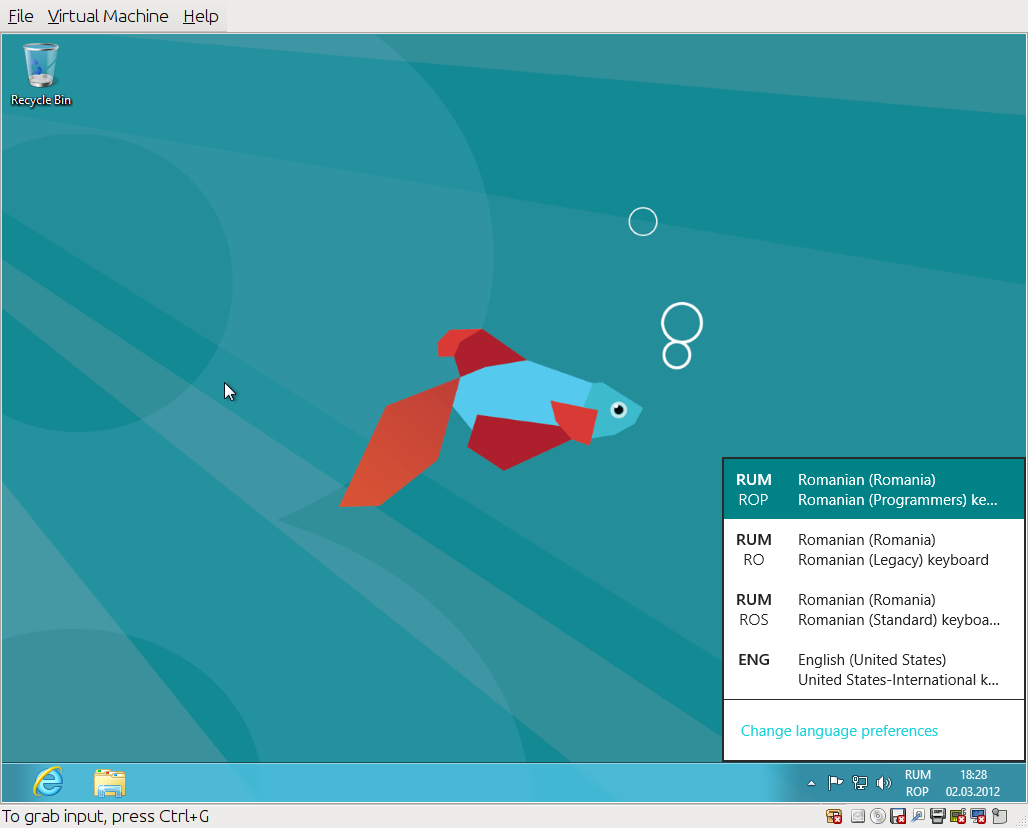The image size is (1028, 828).
Task: Select English United States-International keyboard
Action: 874,669
